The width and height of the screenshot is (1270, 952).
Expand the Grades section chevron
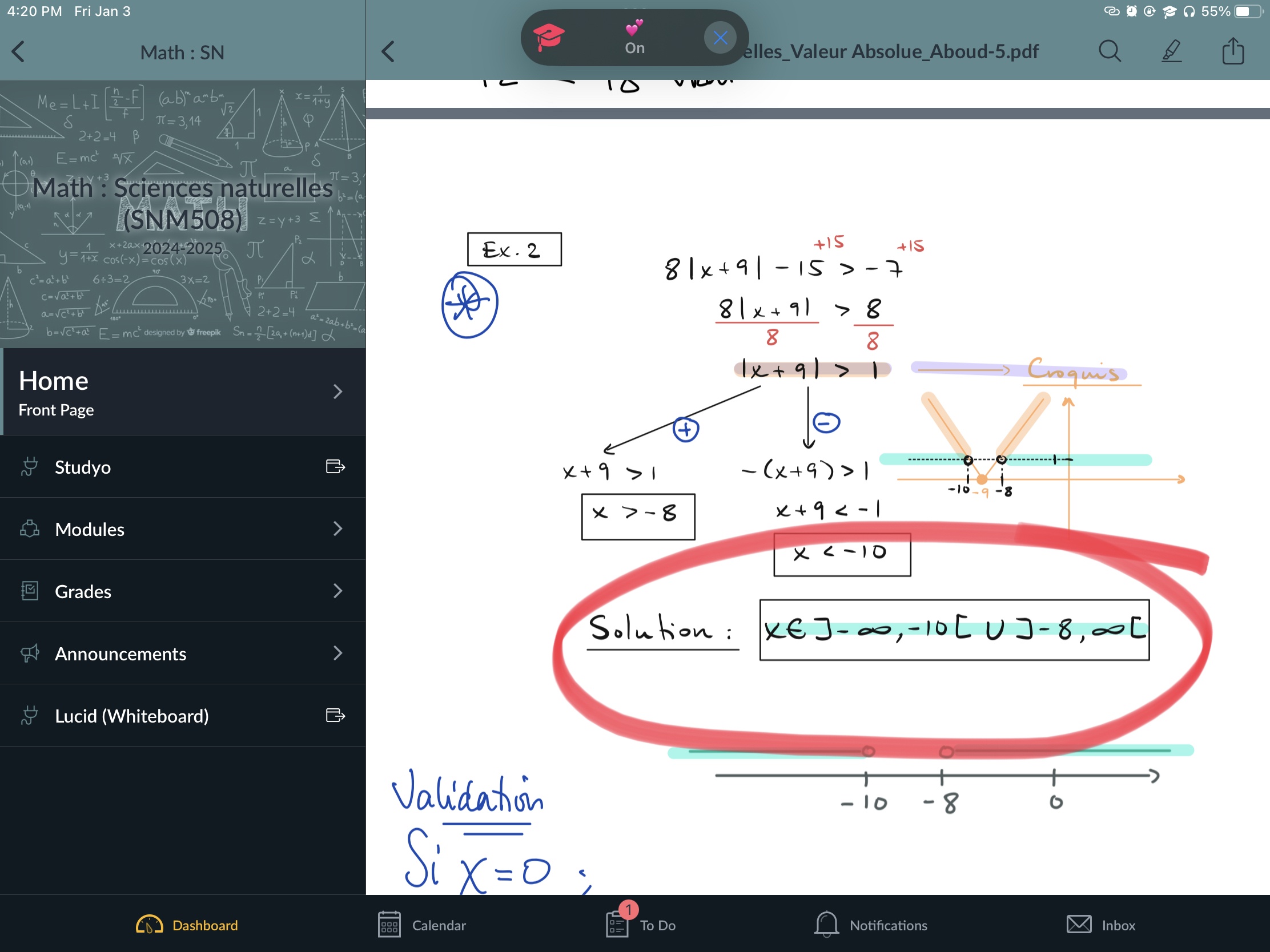(x=337, y=591)
